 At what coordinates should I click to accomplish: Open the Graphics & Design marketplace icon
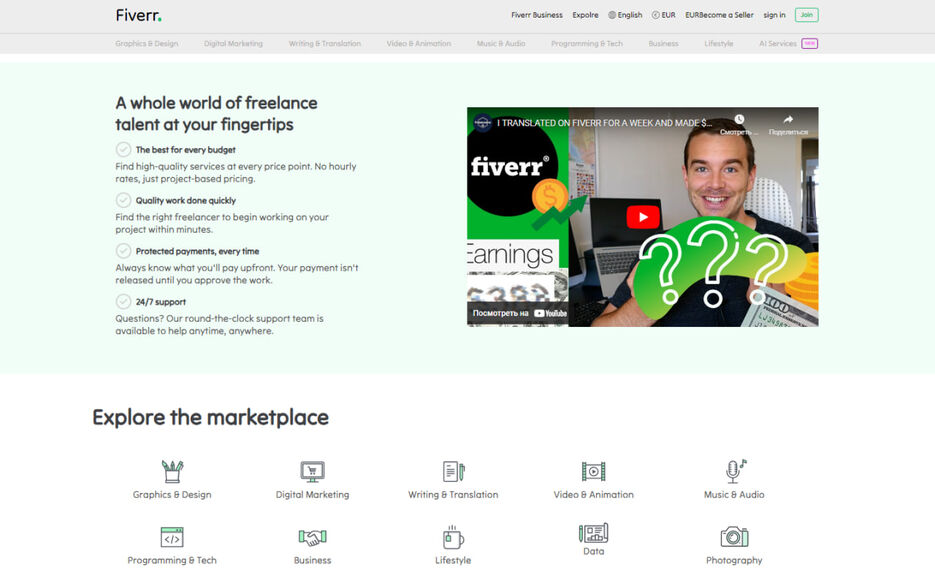click(172, 471)
